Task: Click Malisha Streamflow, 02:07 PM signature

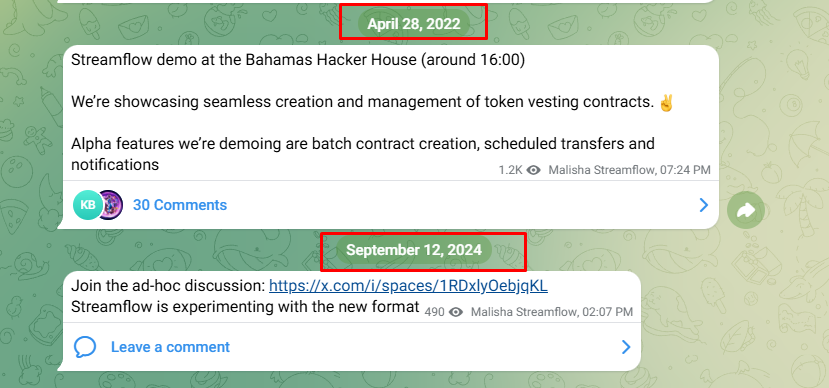Action: coord(551,312)
